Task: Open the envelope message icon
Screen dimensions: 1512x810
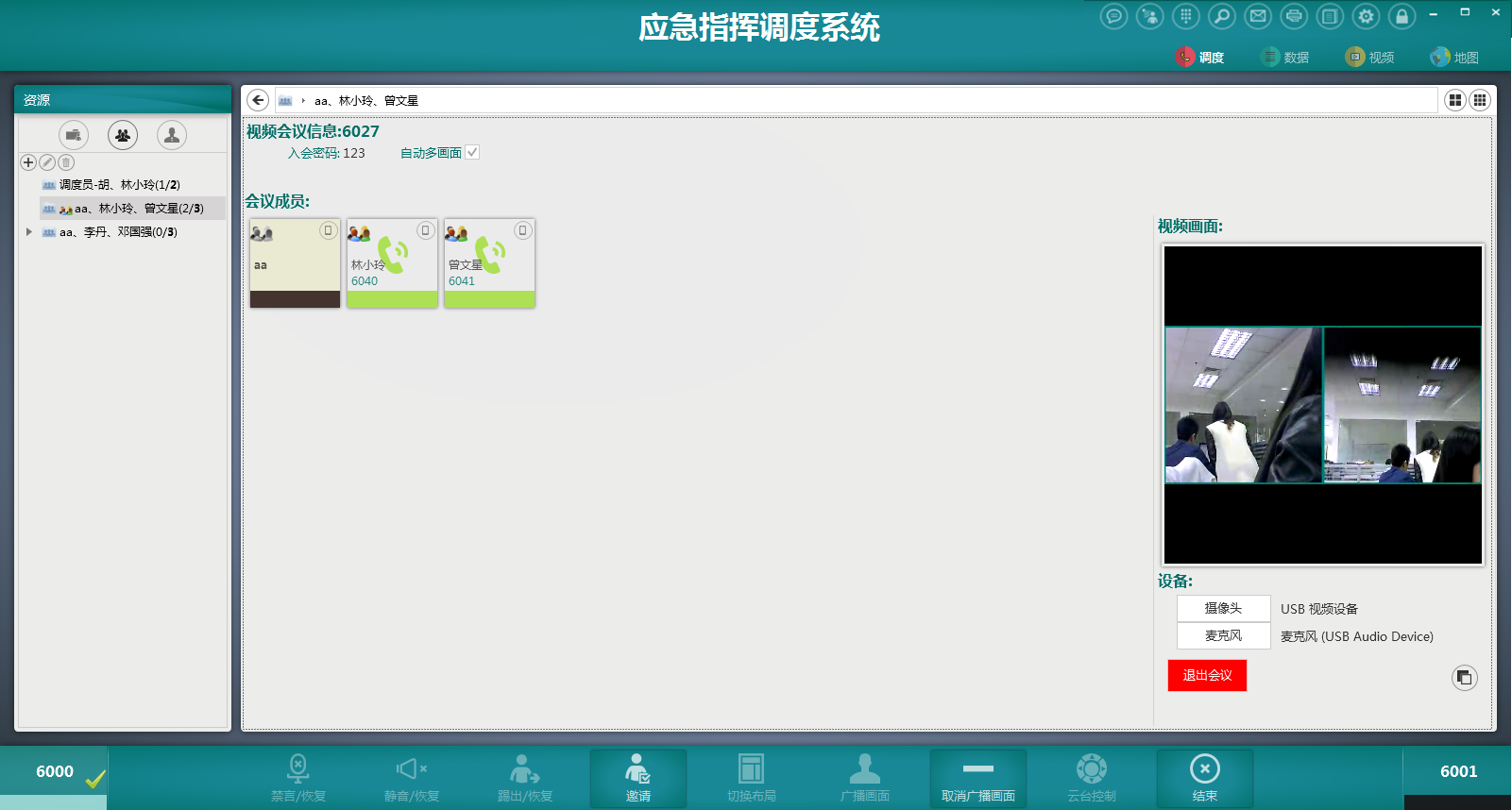Action: coord(1258,16)
